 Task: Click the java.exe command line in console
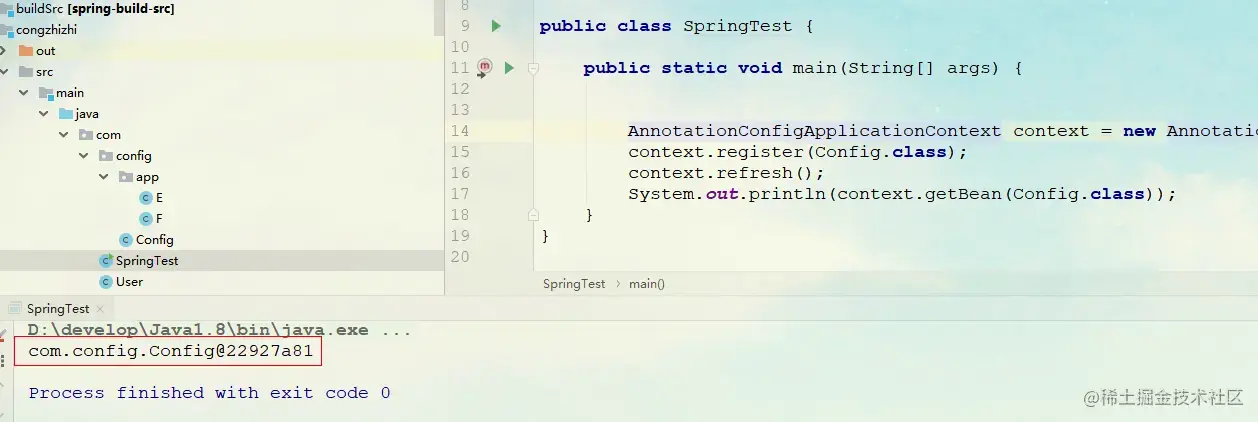coord(220,330)
